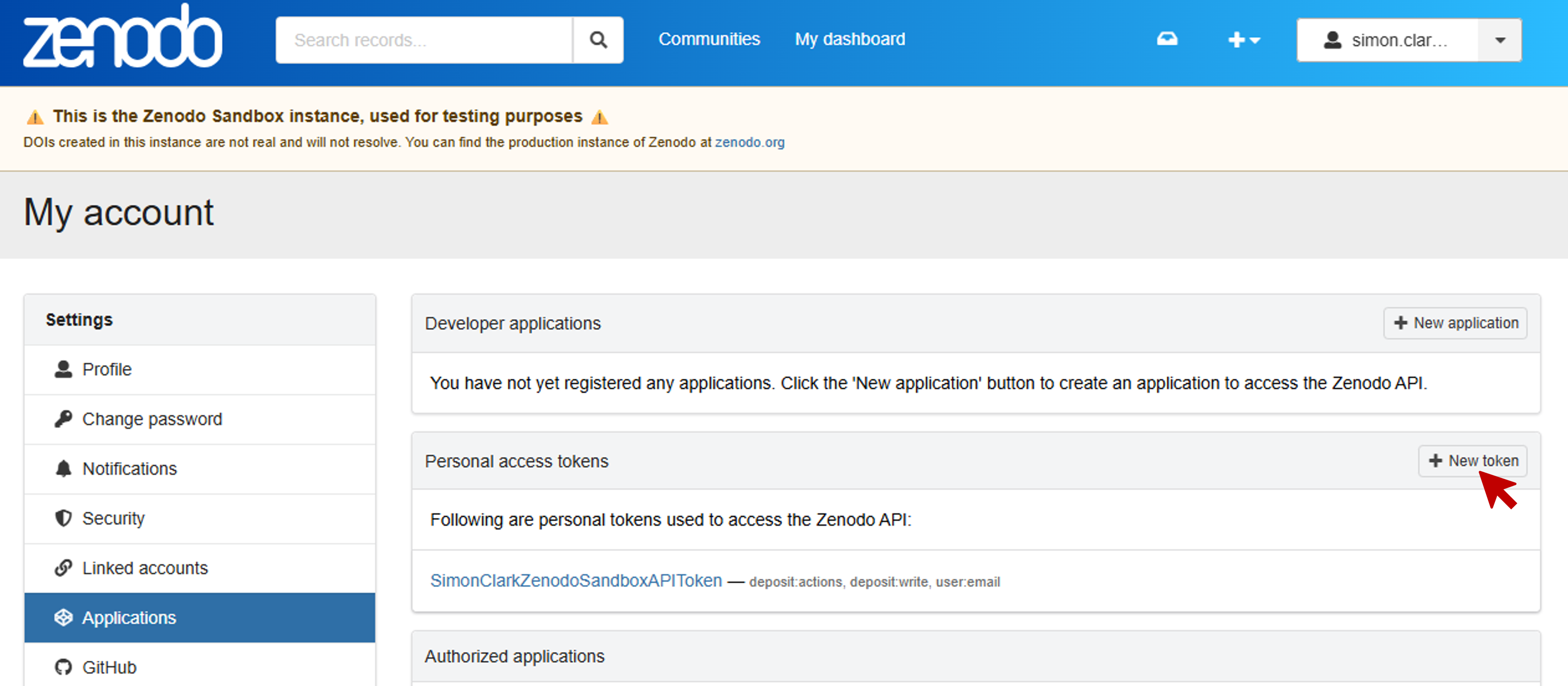Open Change password settings

point(200,419)
